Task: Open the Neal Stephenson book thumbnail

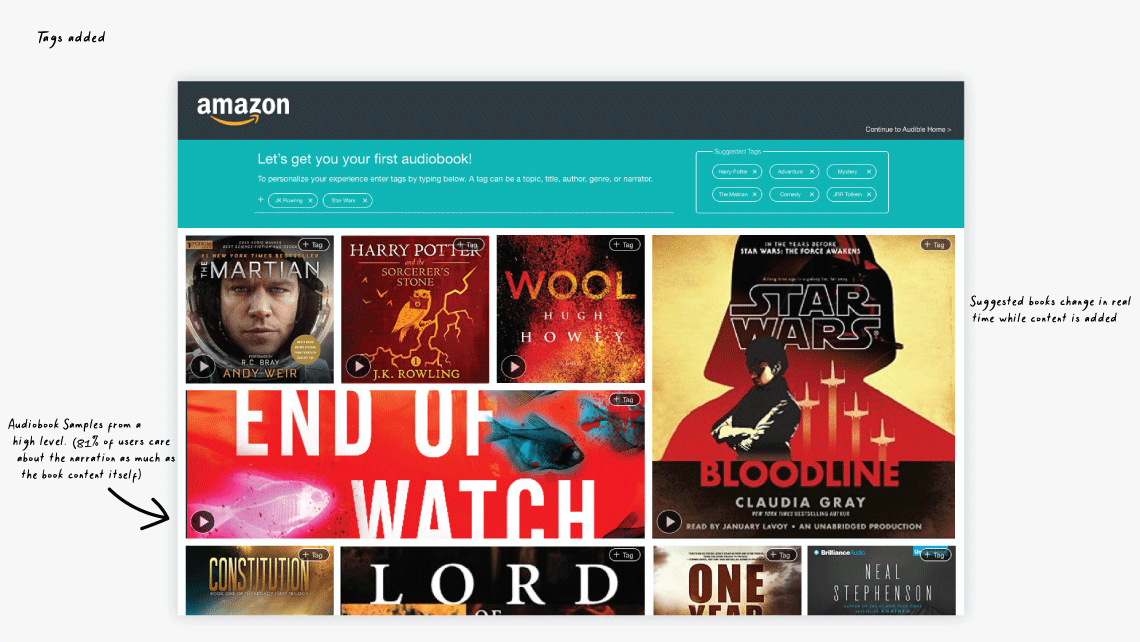Action: (881, 580)
